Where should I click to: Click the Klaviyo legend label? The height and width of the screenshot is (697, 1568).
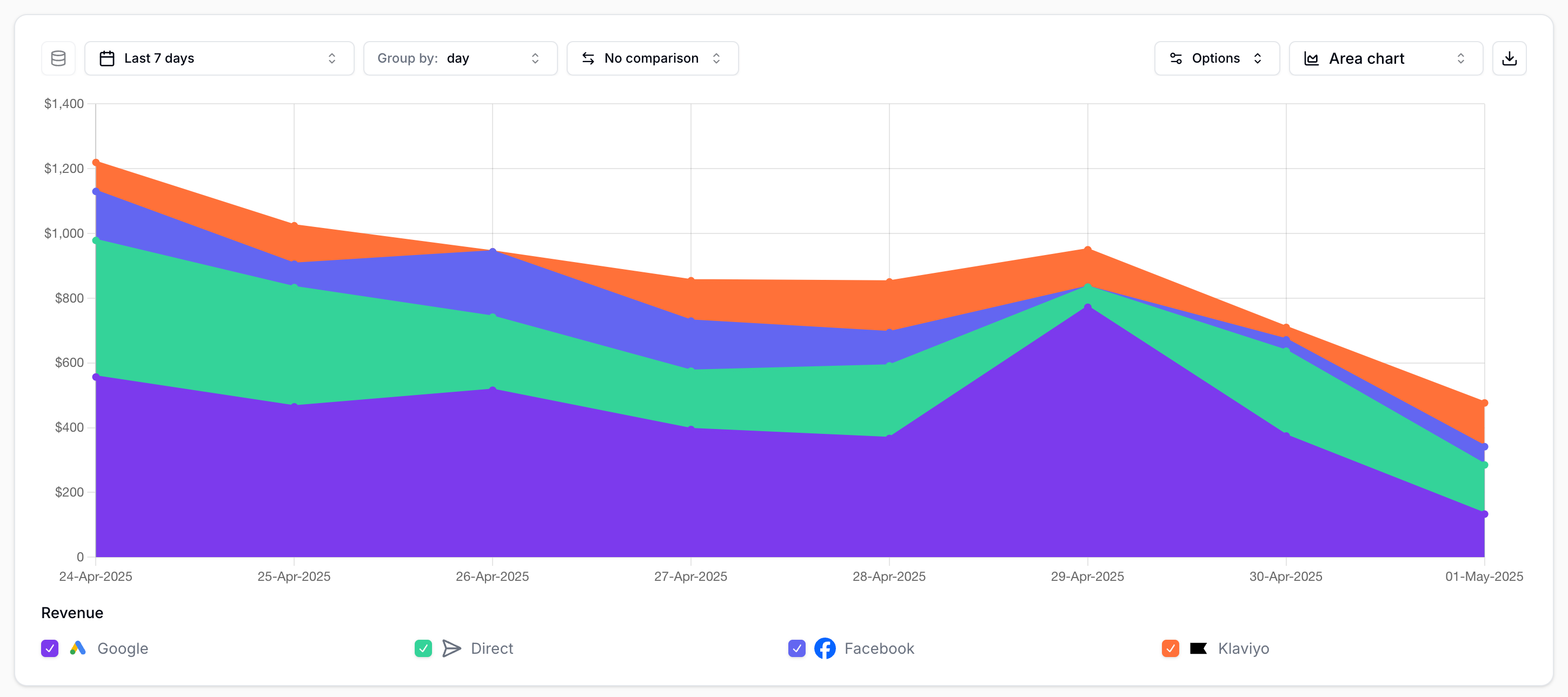pyautogui.click(x=1243, y=648)
